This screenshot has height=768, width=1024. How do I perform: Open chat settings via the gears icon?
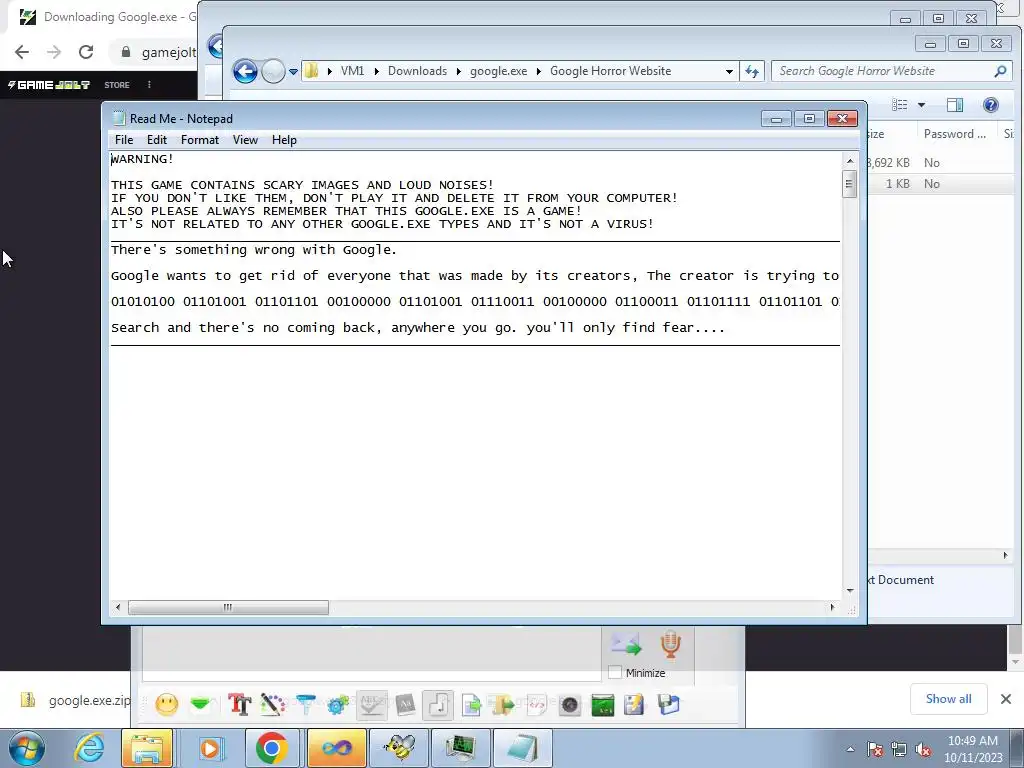click(x=338, y=705)
